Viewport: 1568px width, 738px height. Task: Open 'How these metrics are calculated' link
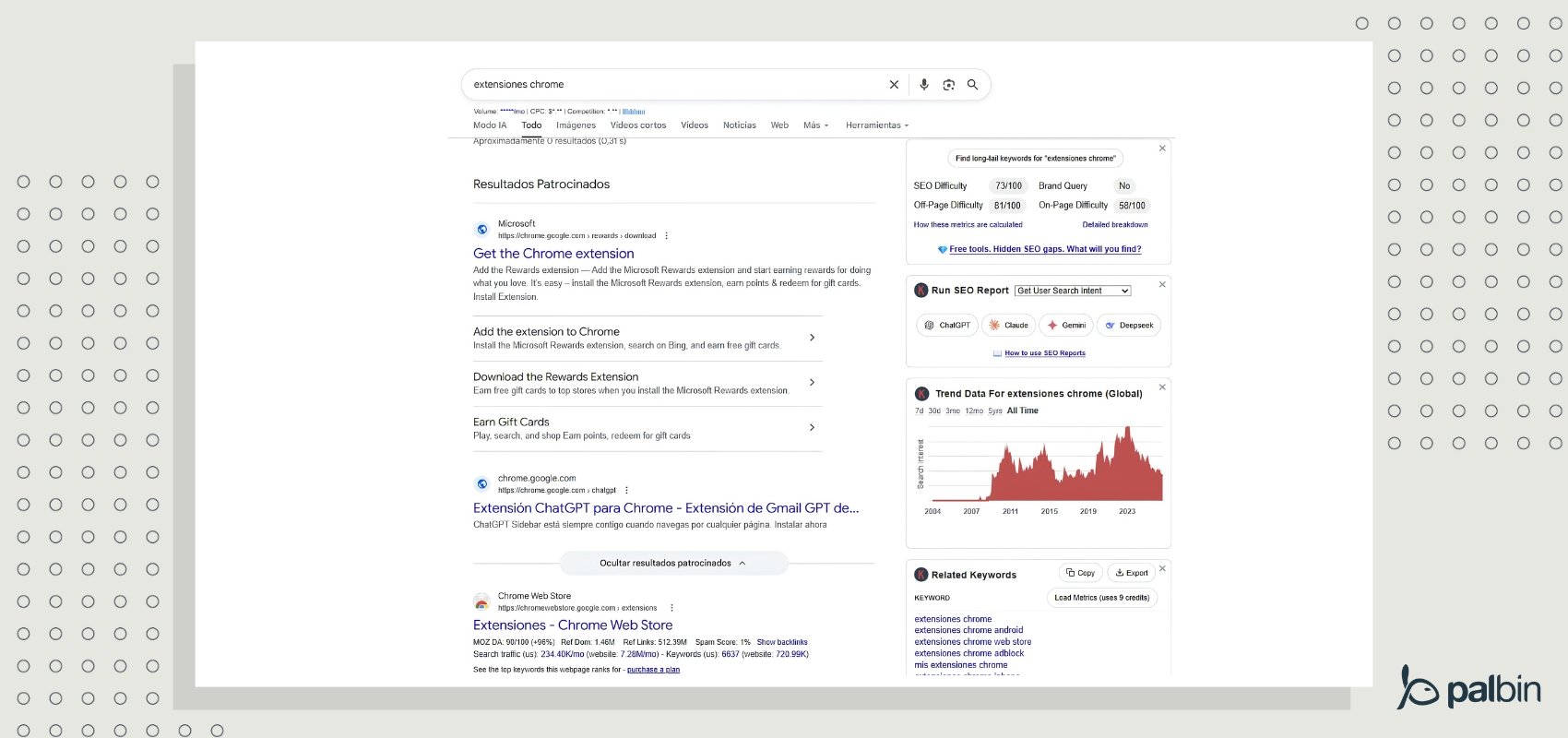[968, 225]
